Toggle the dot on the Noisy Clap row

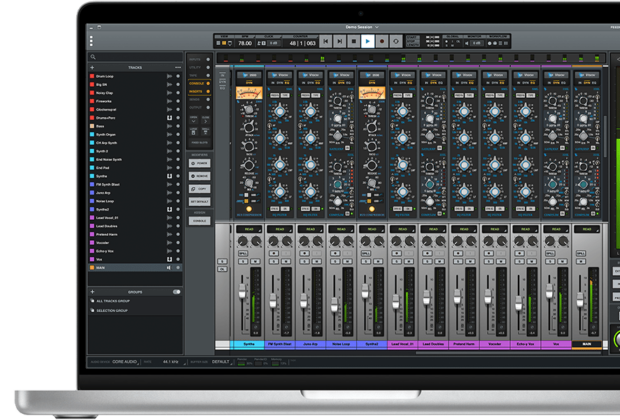[x=178, y=93]
